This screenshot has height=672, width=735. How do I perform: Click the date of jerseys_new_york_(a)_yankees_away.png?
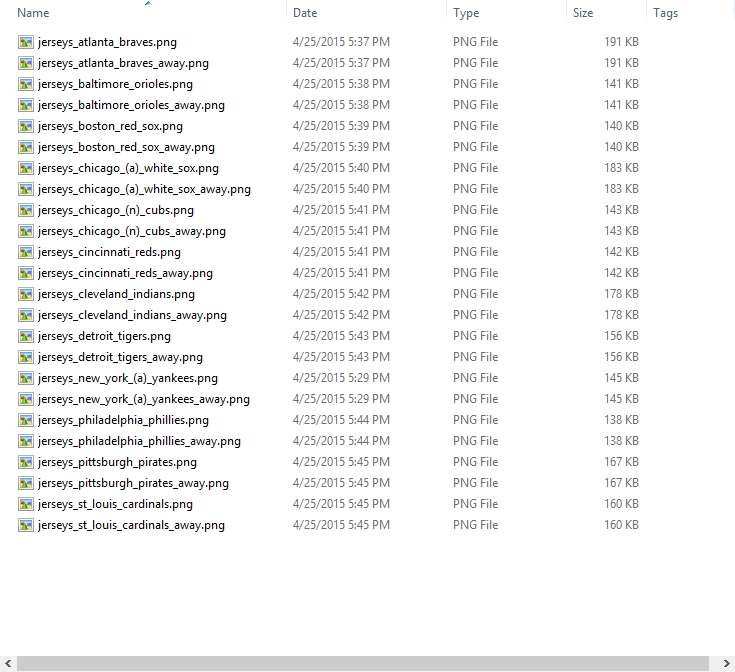[x=341, y=399]
